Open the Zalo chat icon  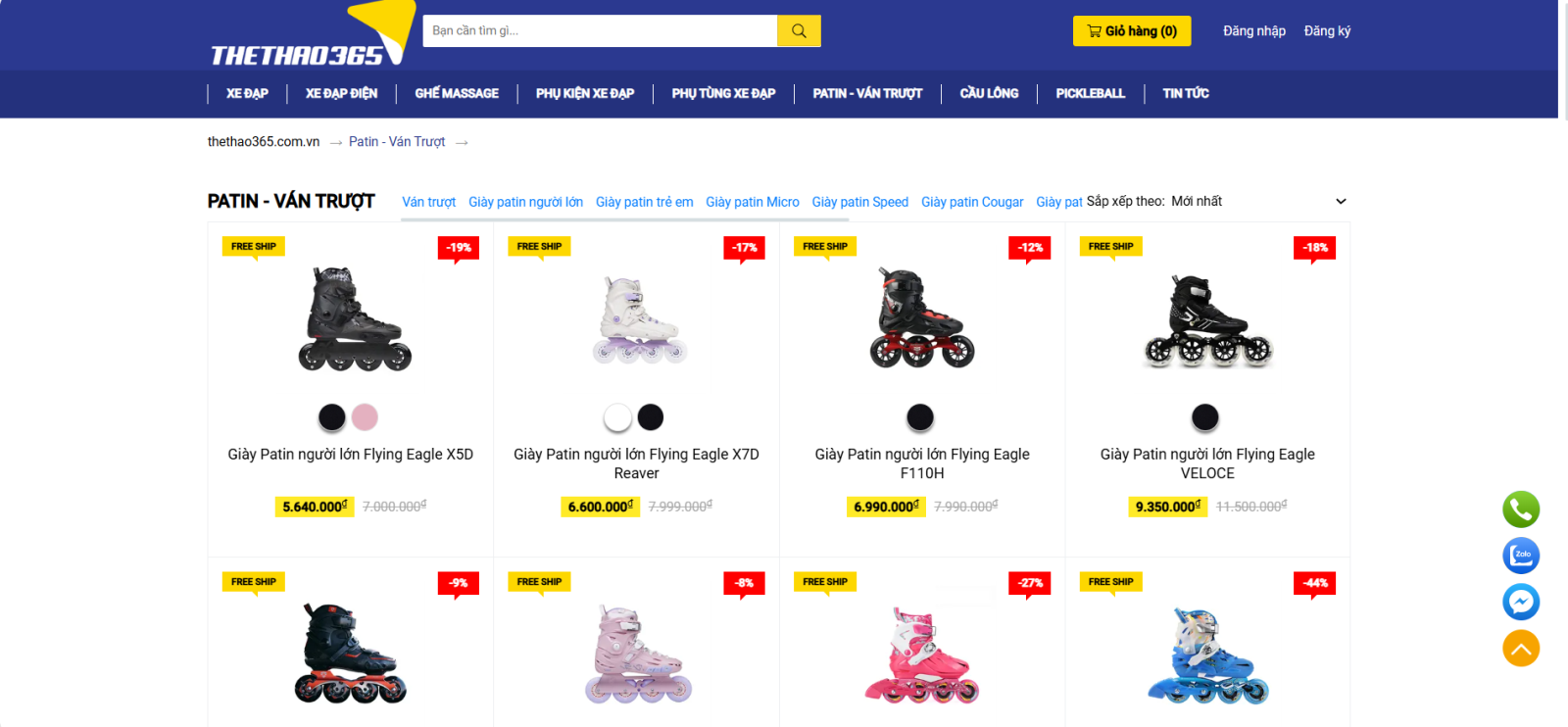[1521, 556]
